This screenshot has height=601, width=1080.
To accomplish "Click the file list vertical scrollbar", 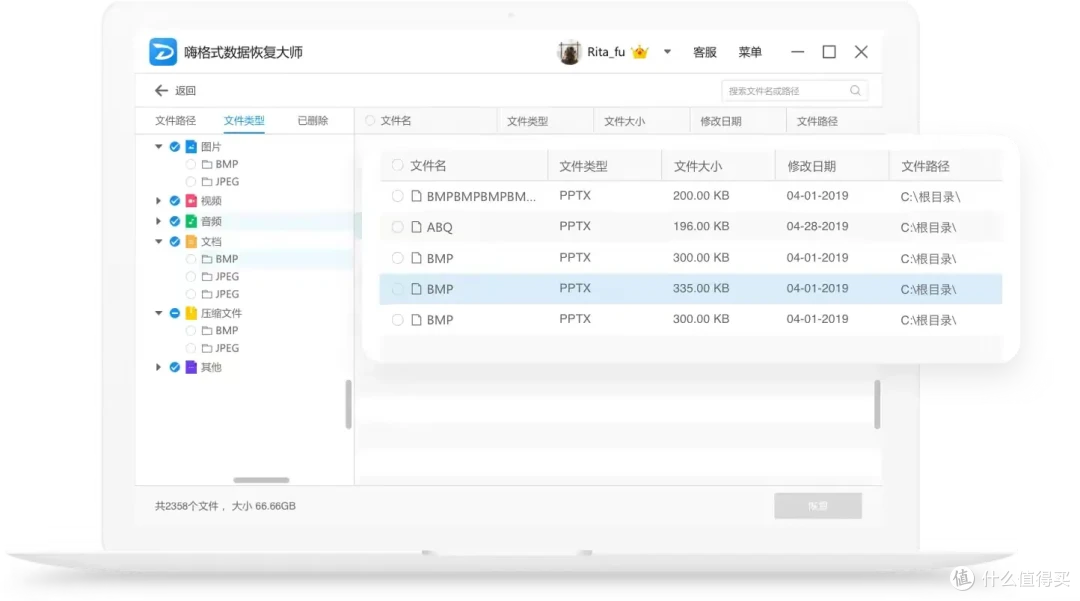I will tap(877, 403).
